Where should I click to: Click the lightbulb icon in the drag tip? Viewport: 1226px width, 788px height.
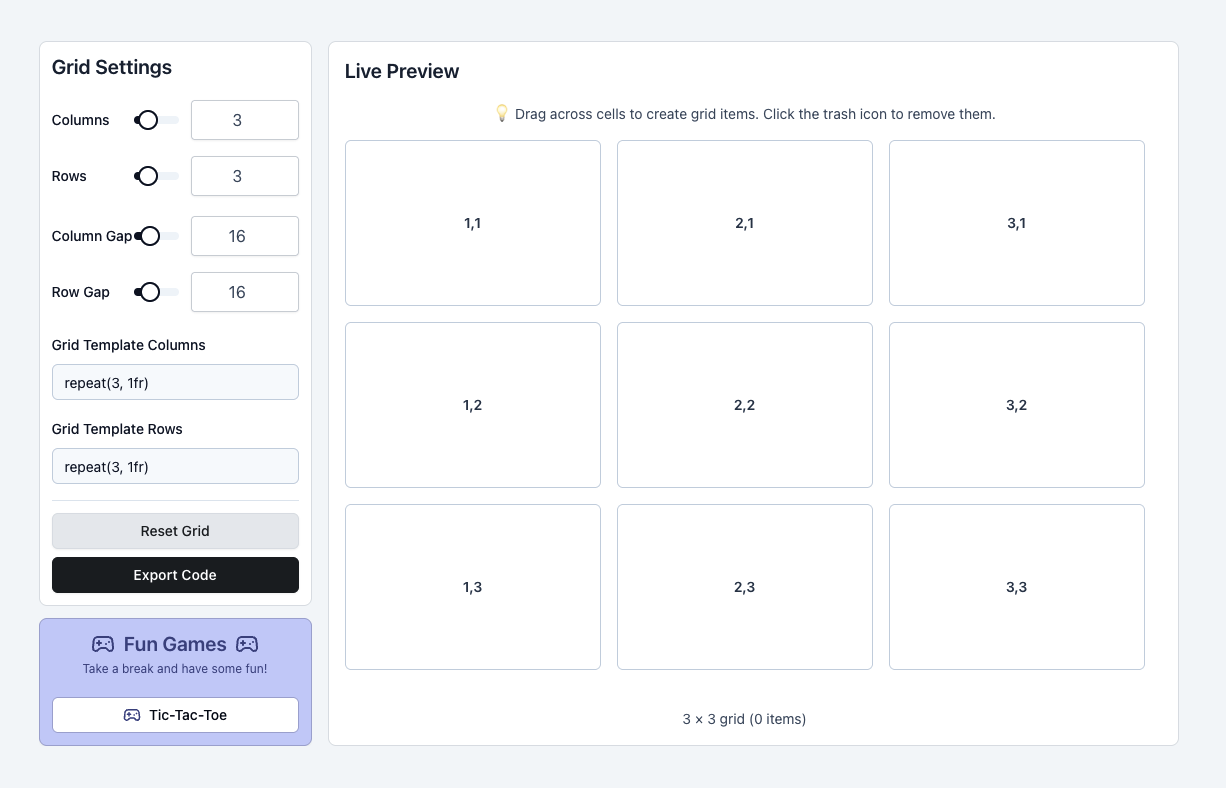point(501,113)
